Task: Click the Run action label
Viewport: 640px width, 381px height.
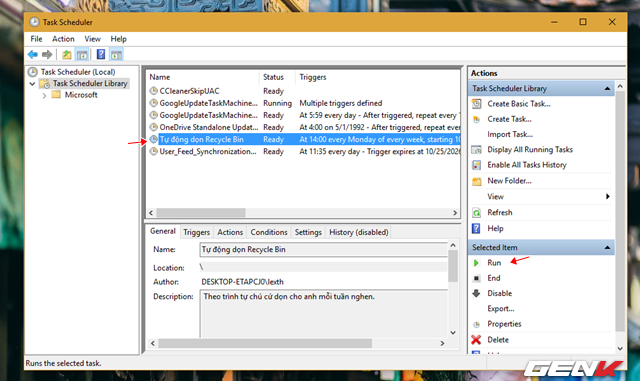Action: 494,263
